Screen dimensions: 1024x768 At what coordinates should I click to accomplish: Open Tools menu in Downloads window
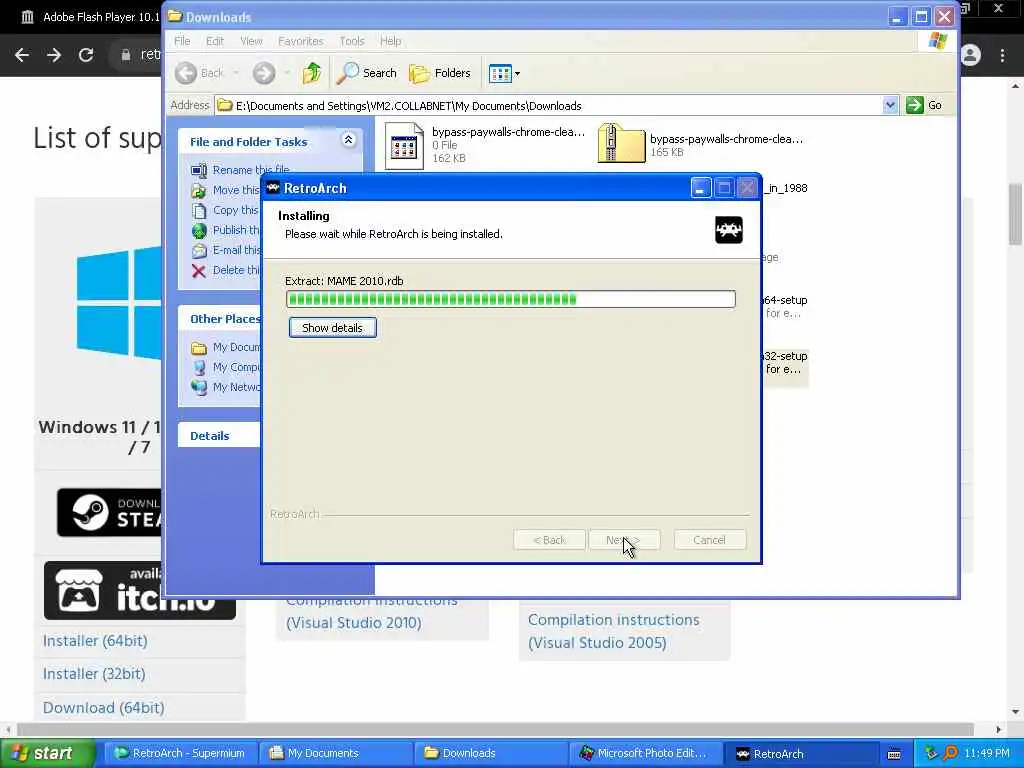351,41
